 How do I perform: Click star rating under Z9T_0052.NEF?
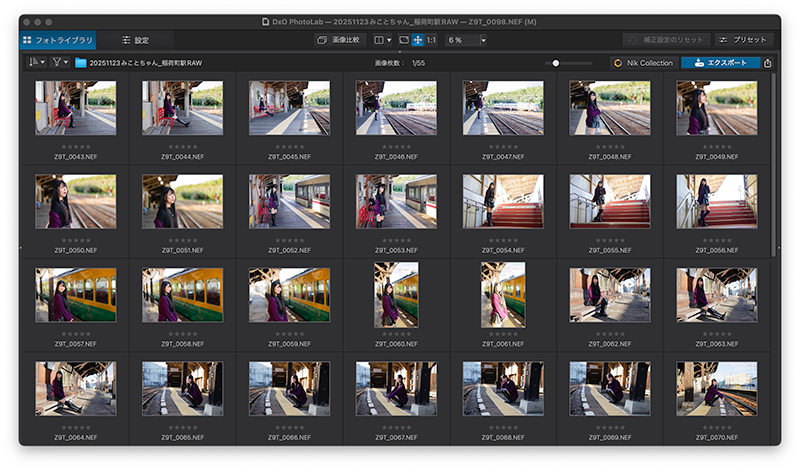pos(289,240)
